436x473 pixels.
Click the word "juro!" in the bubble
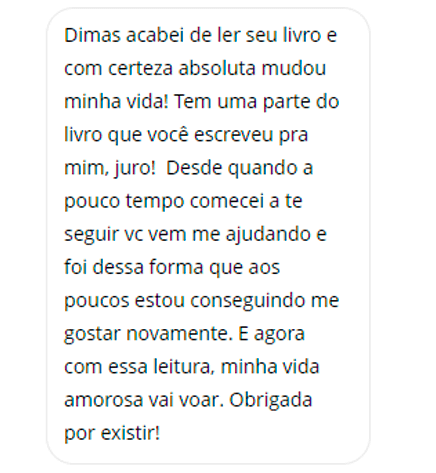[x=135, y=168]
